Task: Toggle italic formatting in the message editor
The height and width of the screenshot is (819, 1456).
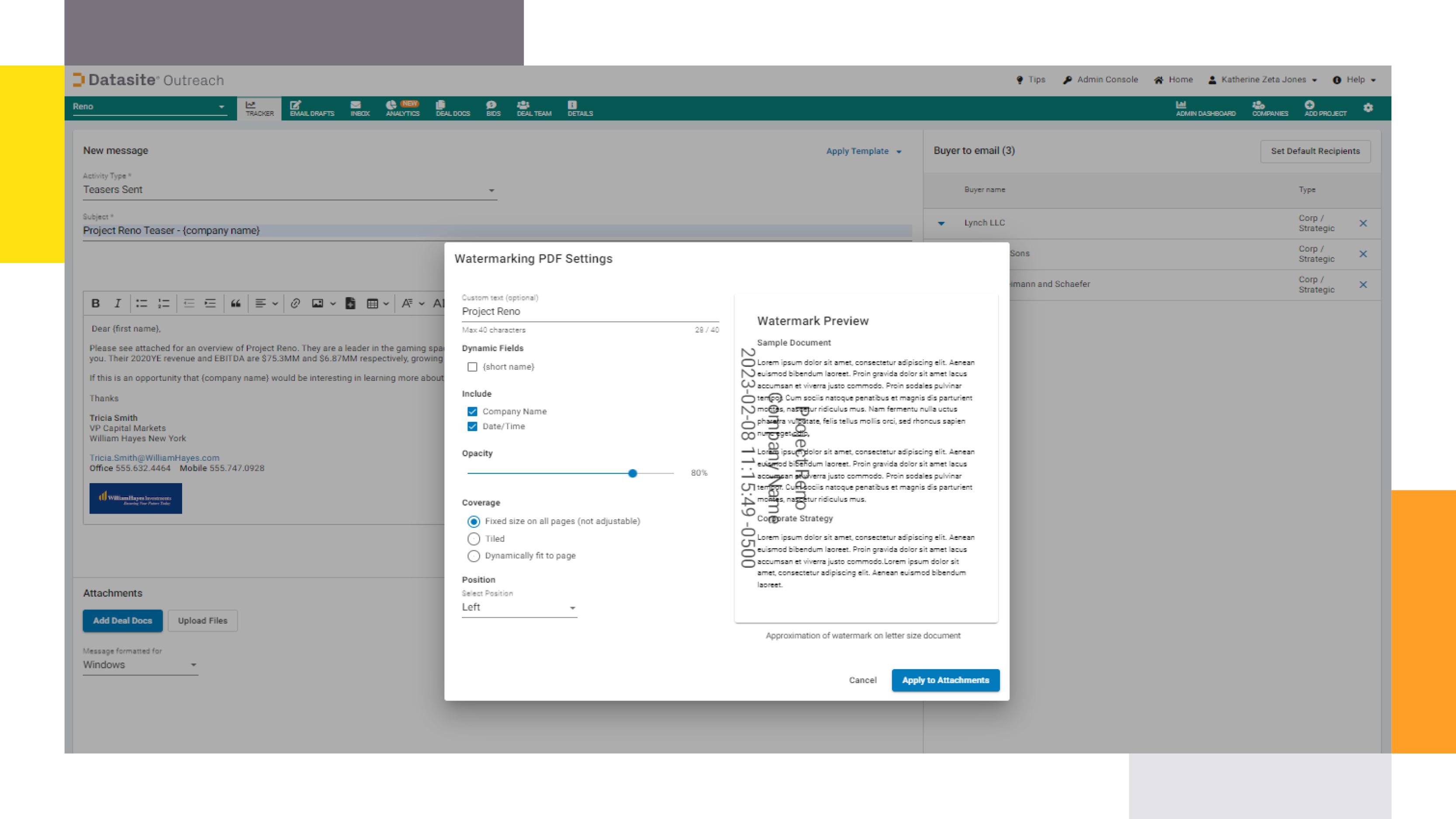Action: pos(118,304)
